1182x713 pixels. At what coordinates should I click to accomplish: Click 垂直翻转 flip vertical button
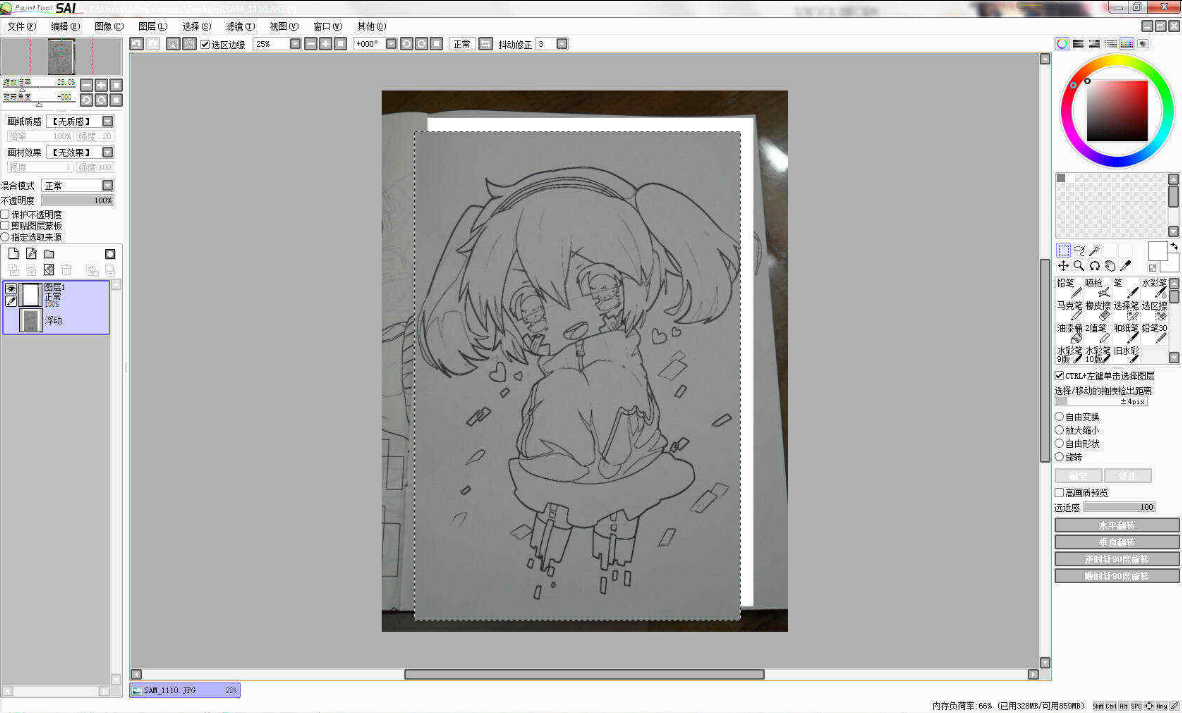[x=1116, y=542]
